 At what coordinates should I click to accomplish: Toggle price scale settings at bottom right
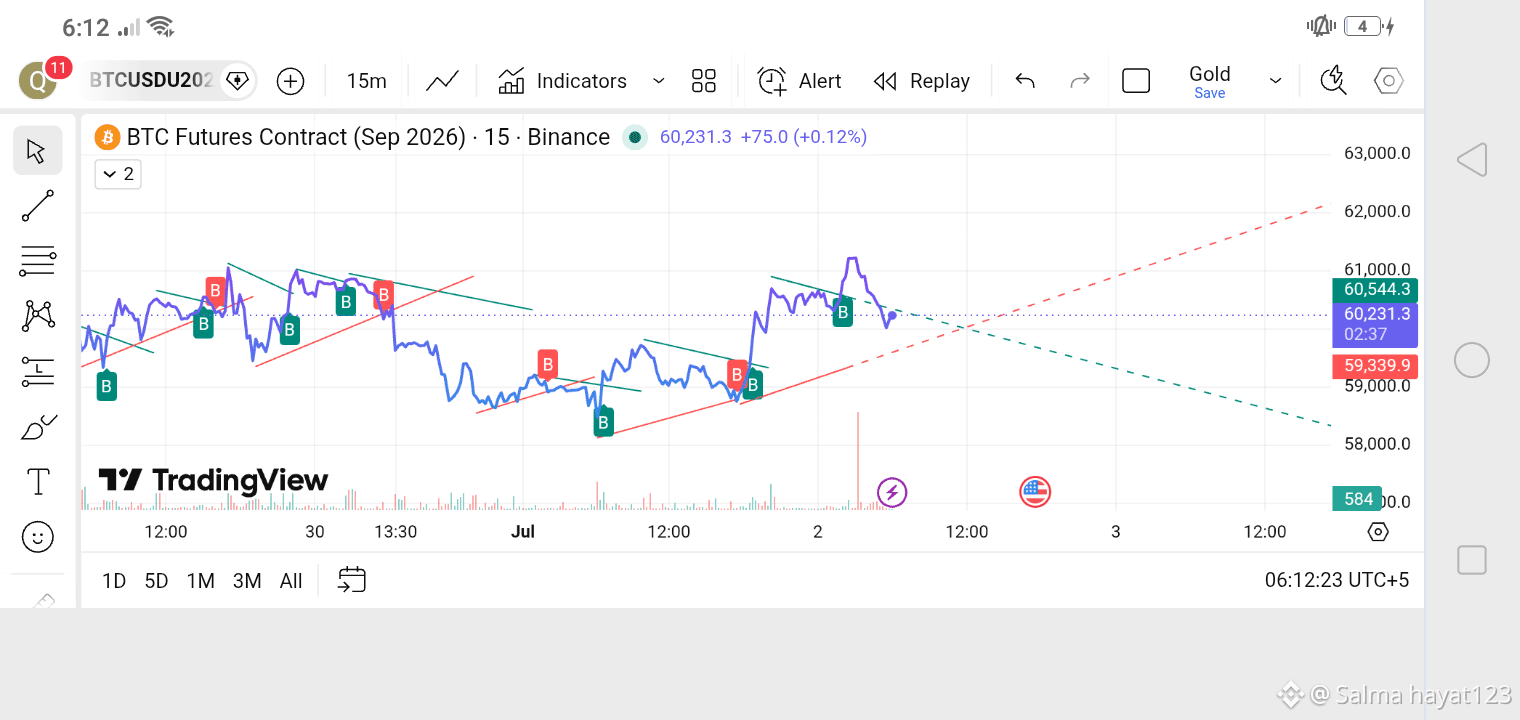(x=1378, y=532)
